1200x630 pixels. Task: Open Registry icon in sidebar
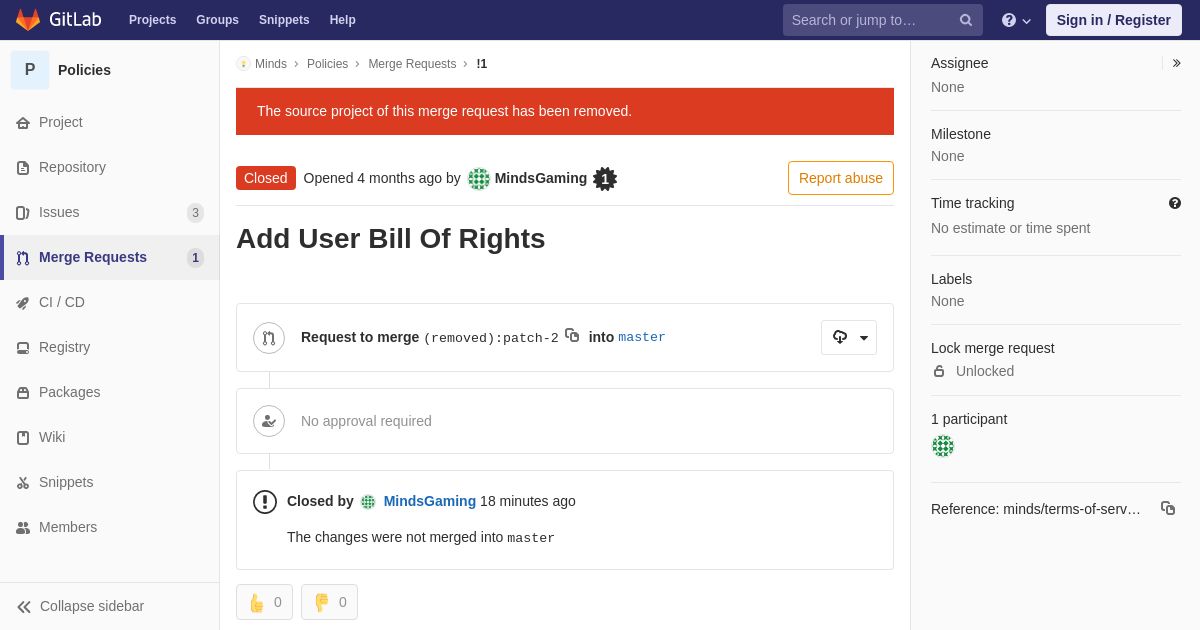point(23,348)
